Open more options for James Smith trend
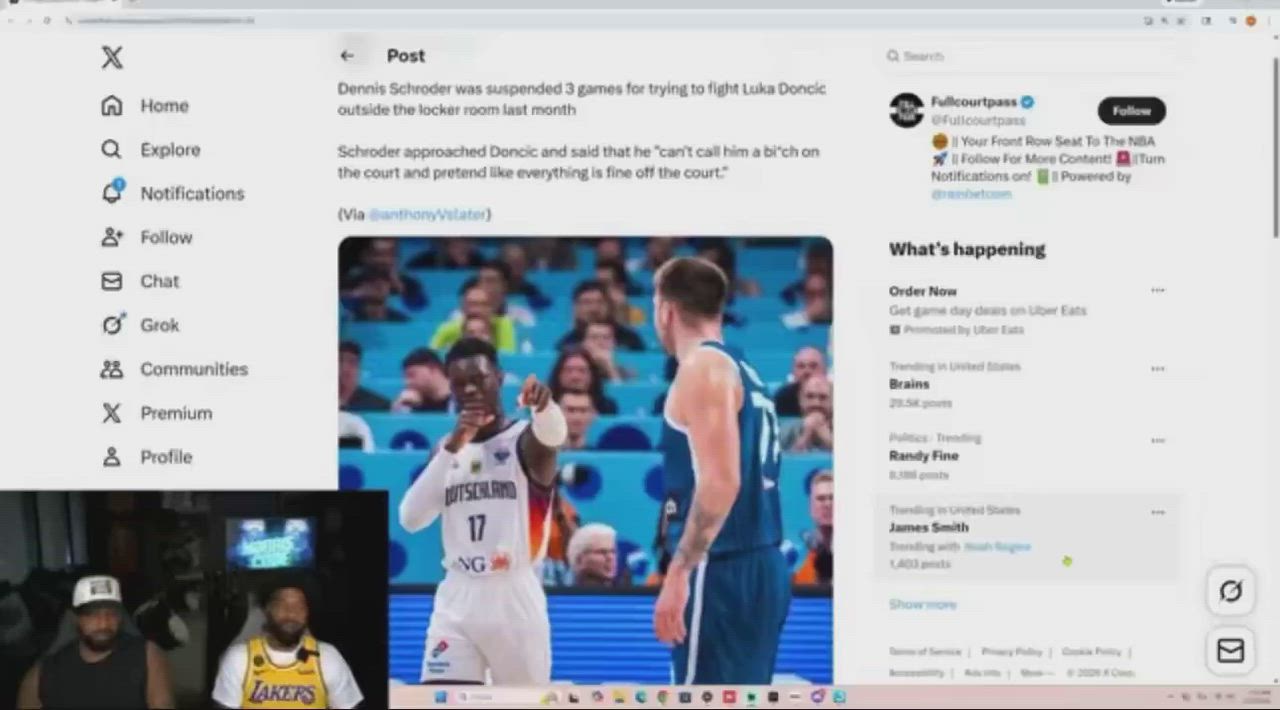Screen dimensions: 1280x710 1157,513
